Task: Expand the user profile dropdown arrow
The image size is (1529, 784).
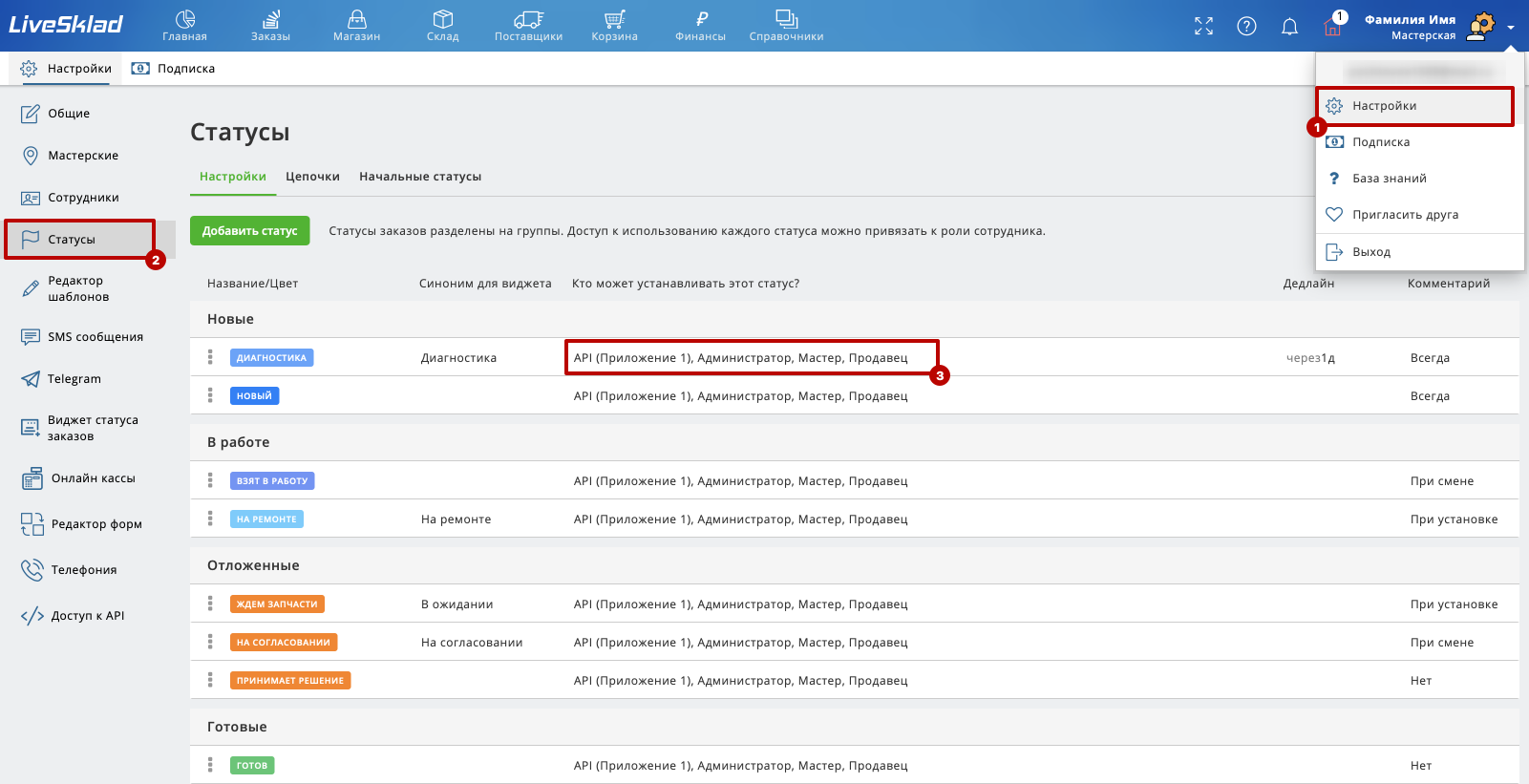Action: coord(1511,28)
